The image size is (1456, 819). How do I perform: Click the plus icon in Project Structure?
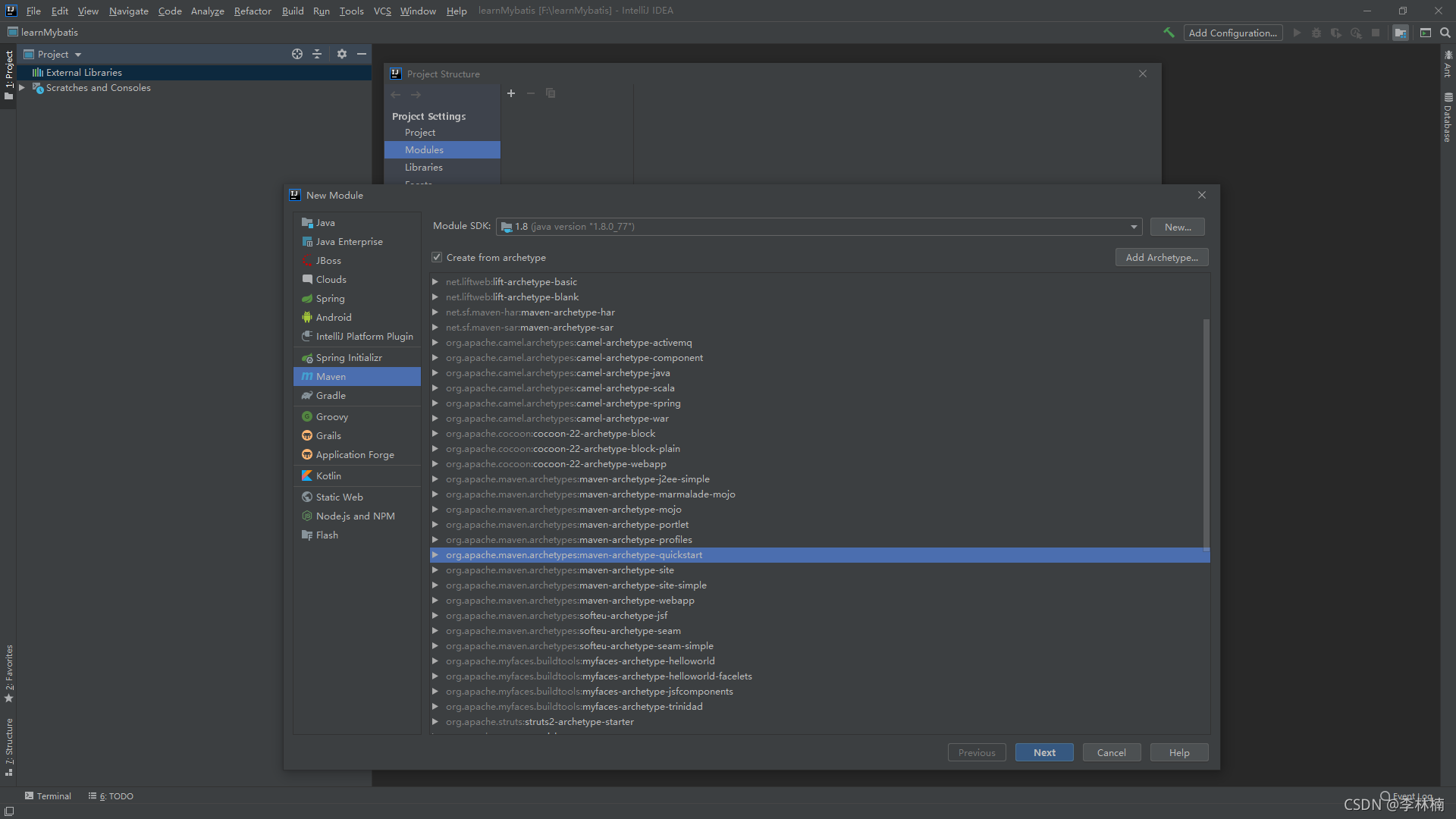[x=511, y=93]
